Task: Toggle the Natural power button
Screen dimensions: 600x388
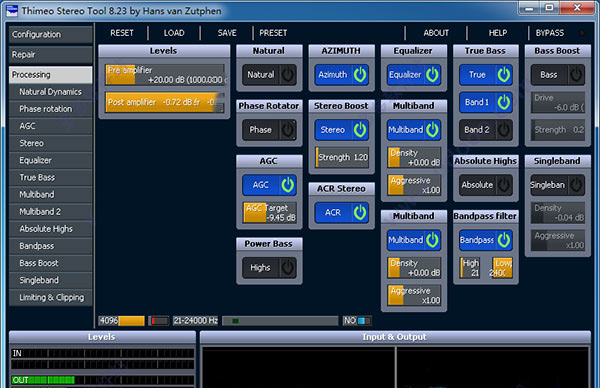Action: [269, 75]
